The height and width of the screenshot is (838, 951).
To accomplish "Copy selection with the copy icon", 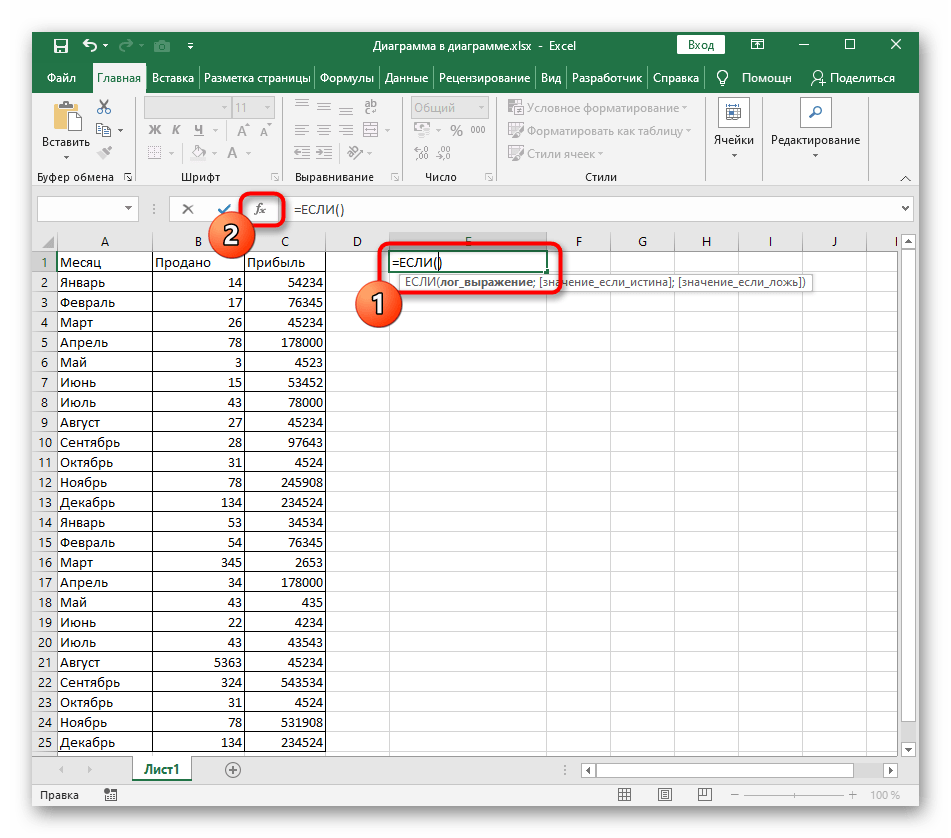I will tap(104, 130).
